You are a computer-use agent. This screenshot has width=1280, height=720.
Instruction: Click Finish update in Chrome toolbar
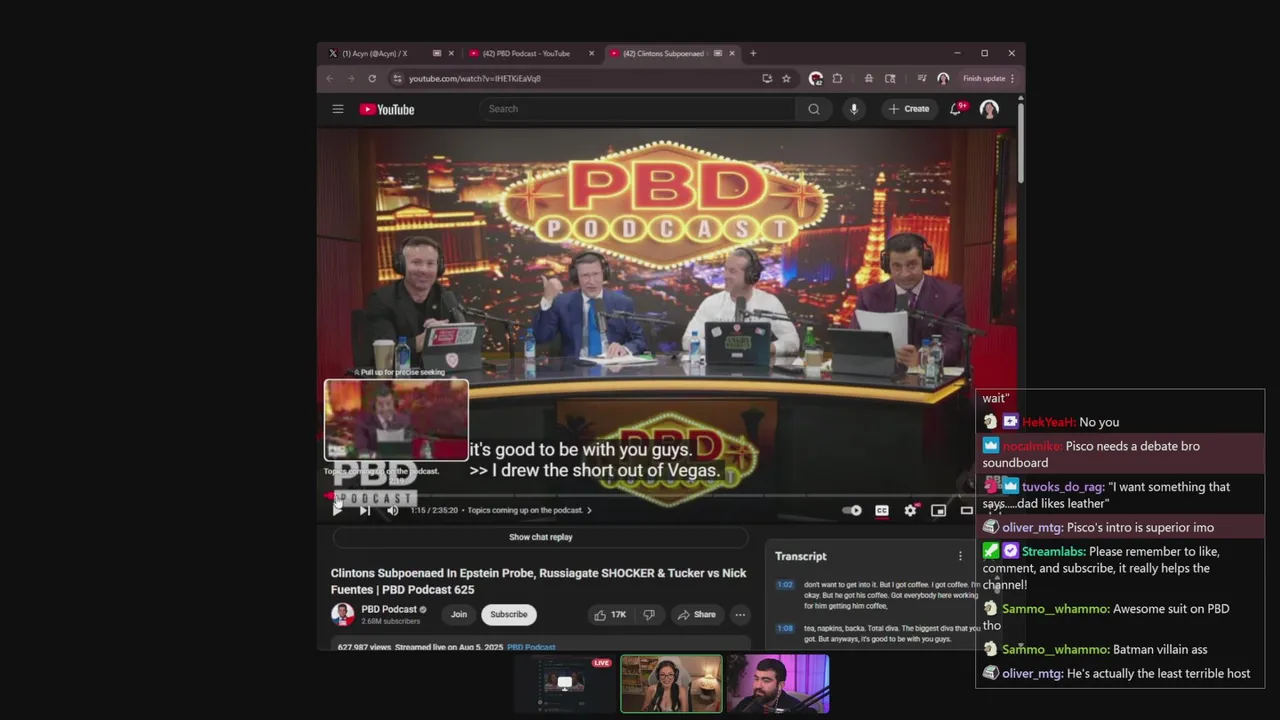984,78
